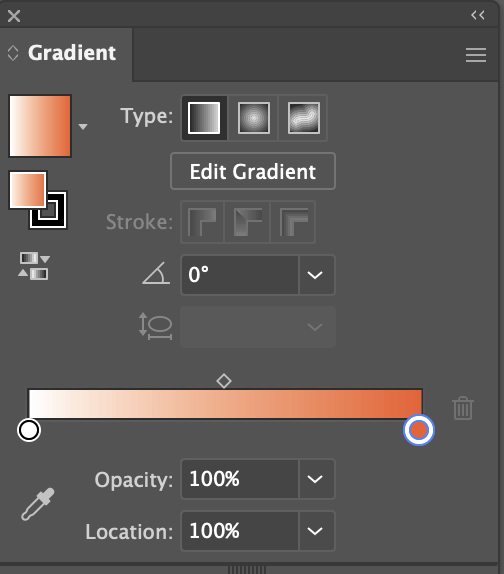The height and width of the screenshot is (574, 504).
Task: Cycle panel view using Gradient tab arrows
Action: [13, 53]
